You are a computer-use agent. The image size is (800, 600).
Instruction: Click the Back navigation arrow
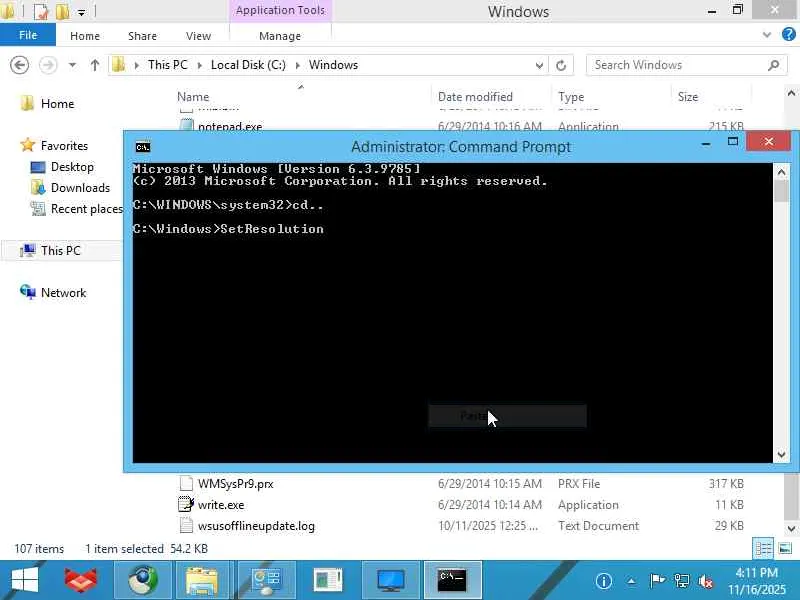pyautogui.click(x=19, y=65)
